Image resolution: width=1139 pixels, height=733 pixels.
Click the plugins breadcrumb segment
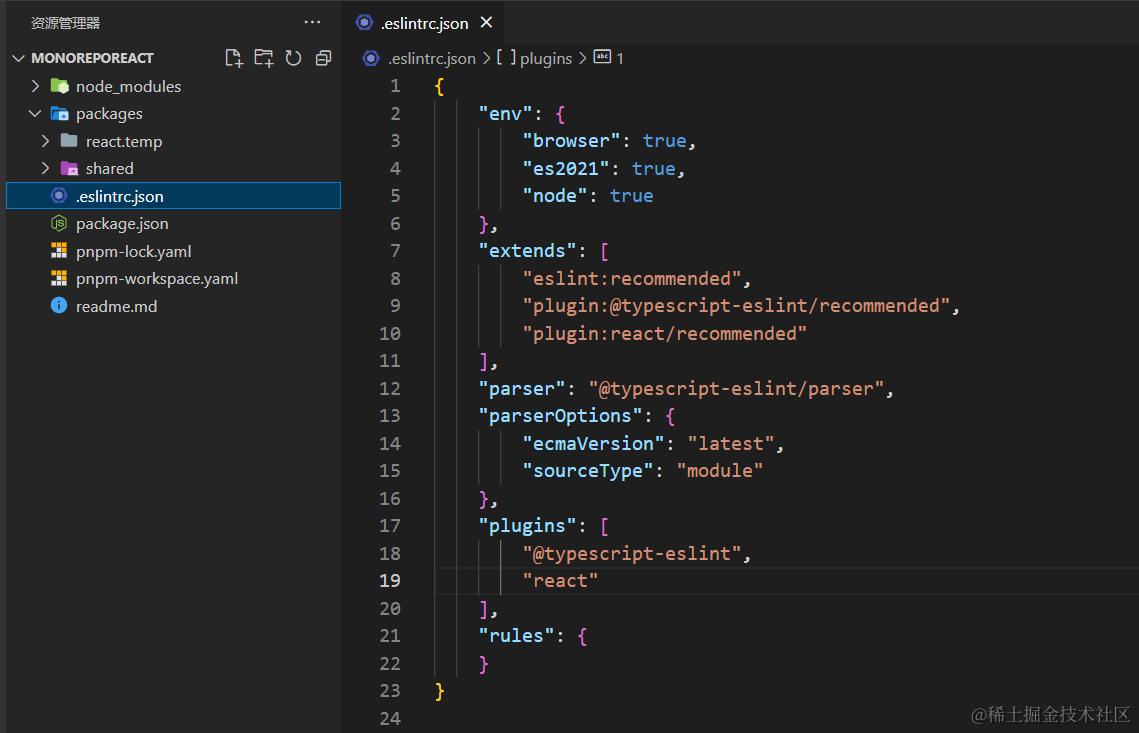point(546,58)
